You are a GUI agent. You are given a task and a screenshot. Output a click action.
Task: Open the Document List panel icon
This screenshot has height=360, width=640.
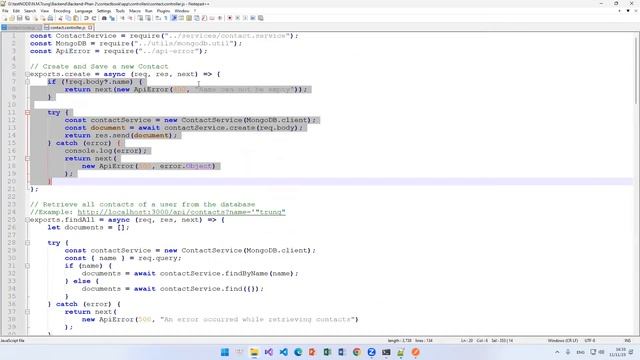click(197, 18)
